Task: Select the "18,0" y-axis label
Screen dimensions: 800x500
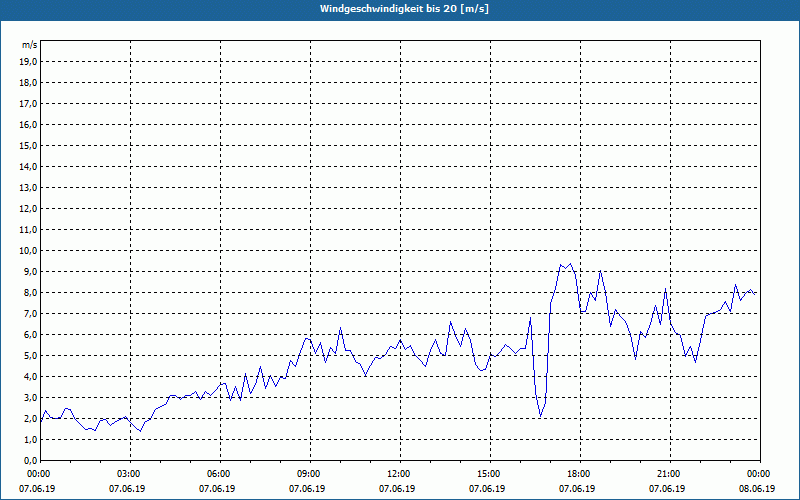Action: point(28,83)
